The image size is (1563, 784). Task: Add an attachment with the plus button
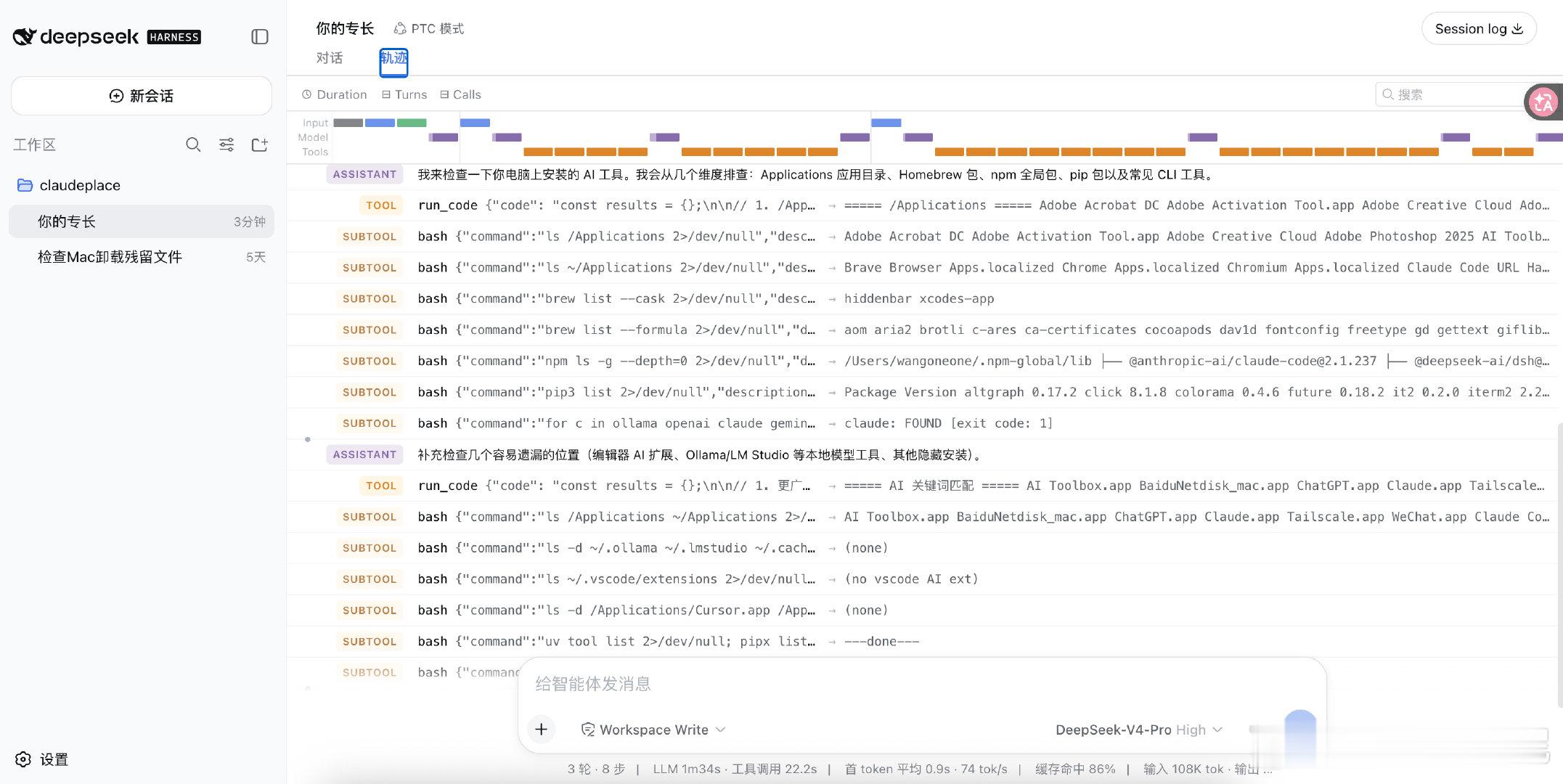(542, 729)
